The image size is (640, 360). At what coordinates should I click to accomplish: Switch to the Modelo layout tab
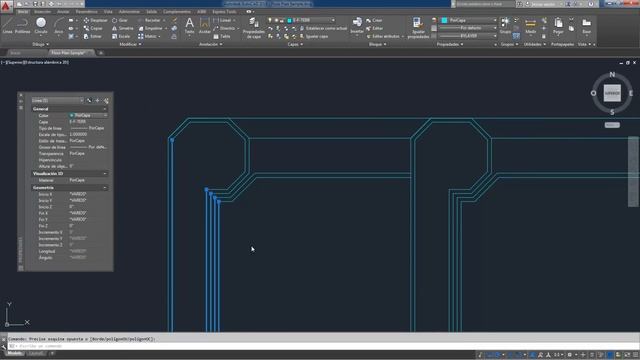15,353
